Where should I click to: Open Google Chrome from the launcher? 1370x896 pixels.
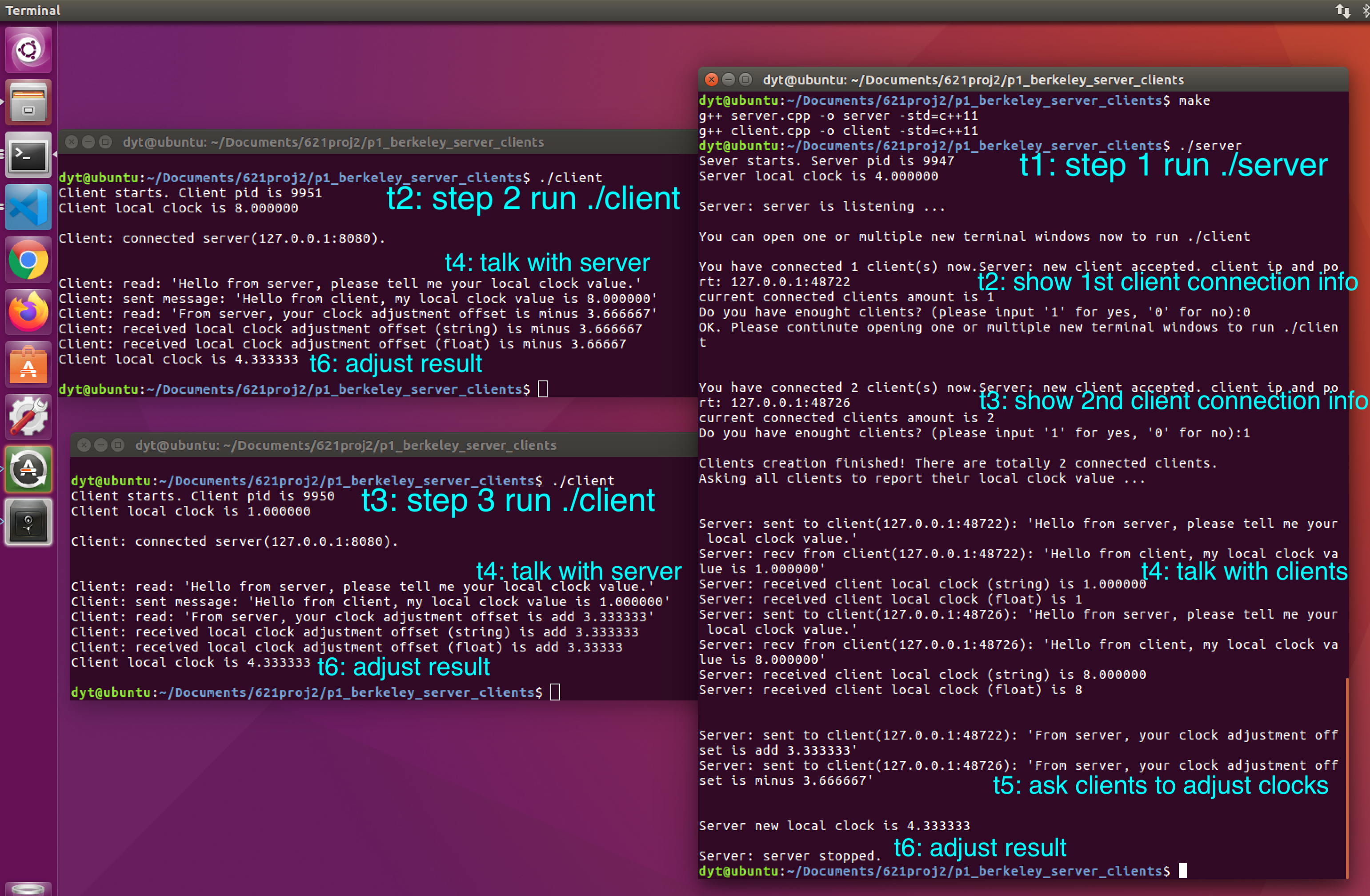point(28,260)
